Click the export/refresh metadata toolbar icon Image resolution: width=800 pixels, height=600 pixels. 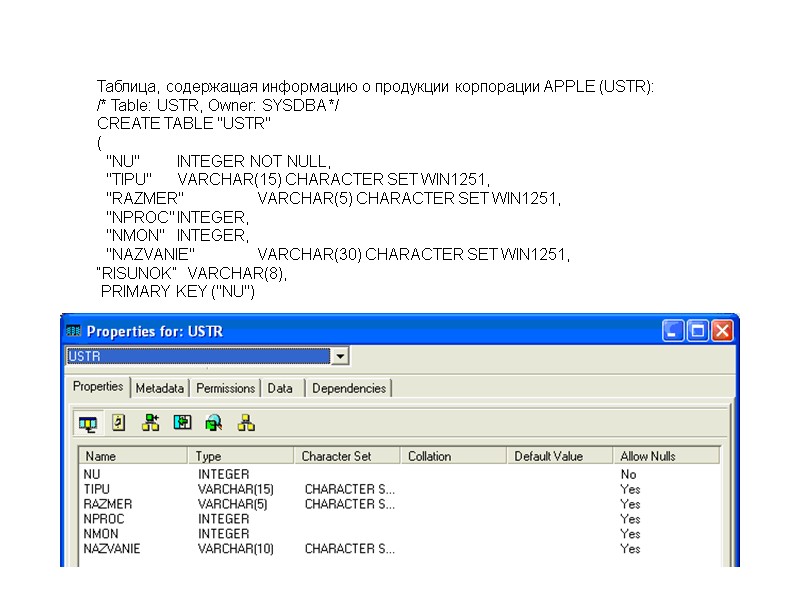point(182,423)
